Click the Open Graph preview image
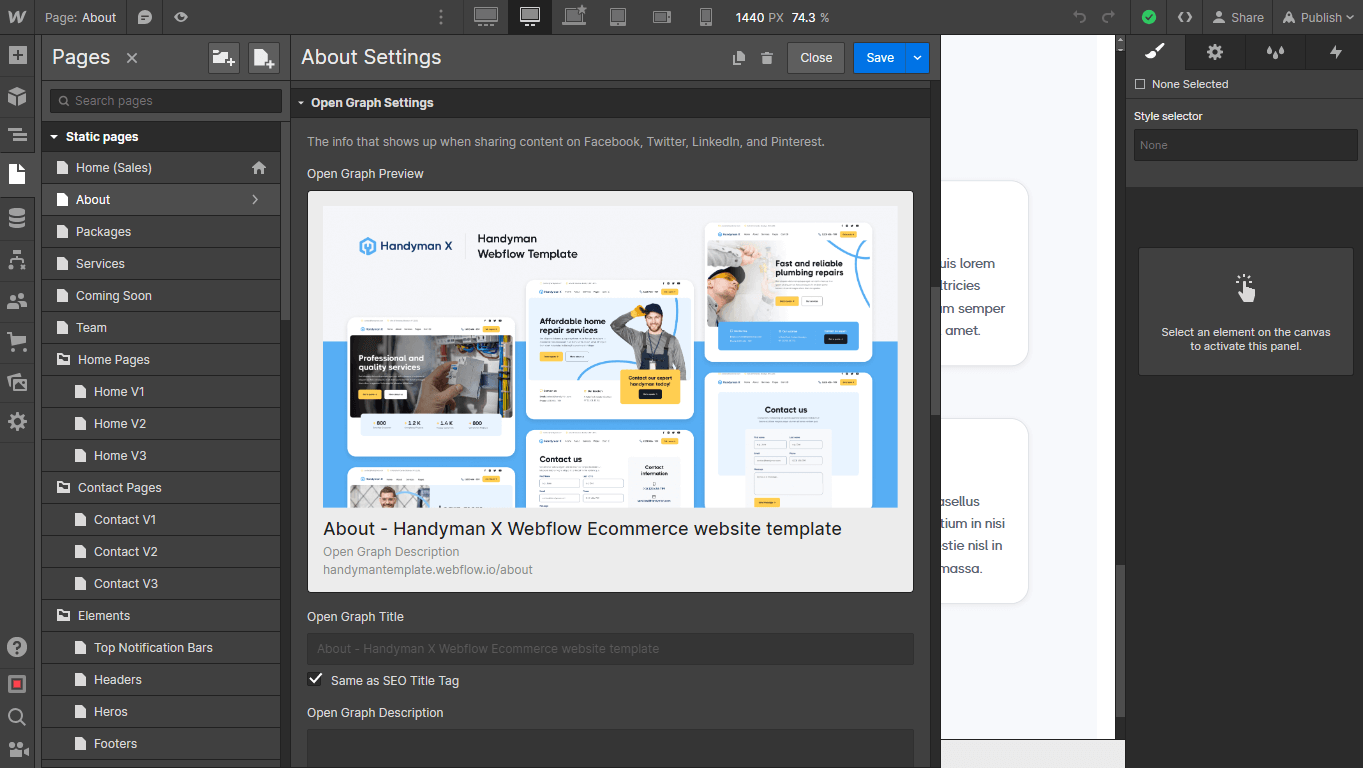 tap(610, 357)
